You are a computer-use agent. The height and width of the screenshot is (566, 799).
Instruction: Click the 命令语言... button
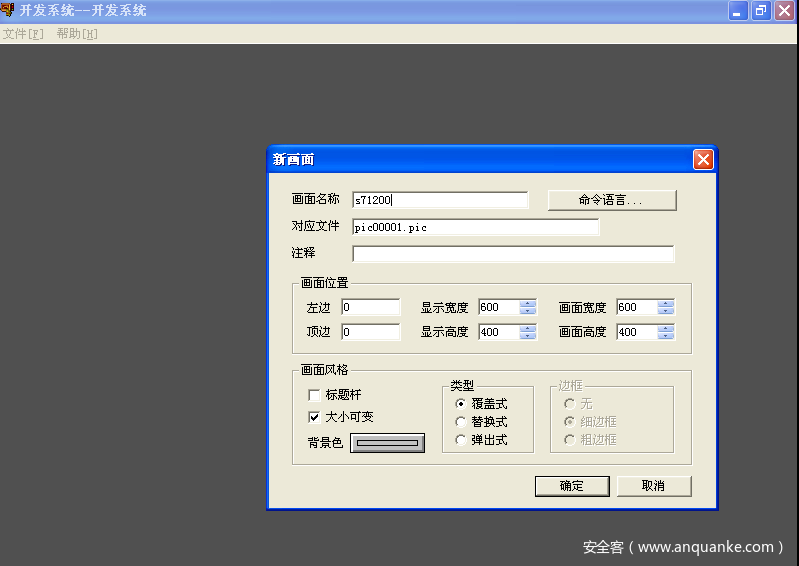coord(612,200)
